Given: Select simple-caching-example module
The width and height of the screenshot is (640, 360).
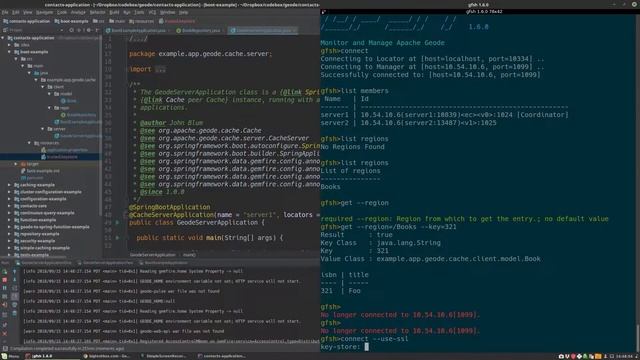Looking at the screenshot, I should click(42, 248).
